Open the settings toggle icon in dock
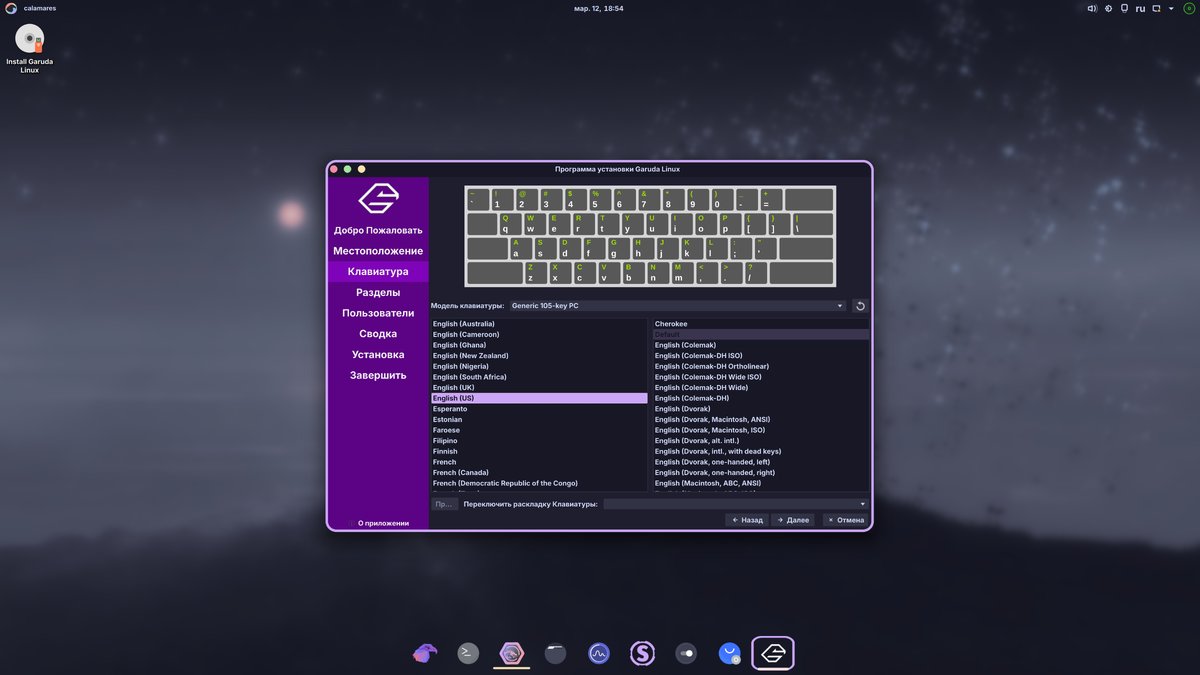 point(686,654)
